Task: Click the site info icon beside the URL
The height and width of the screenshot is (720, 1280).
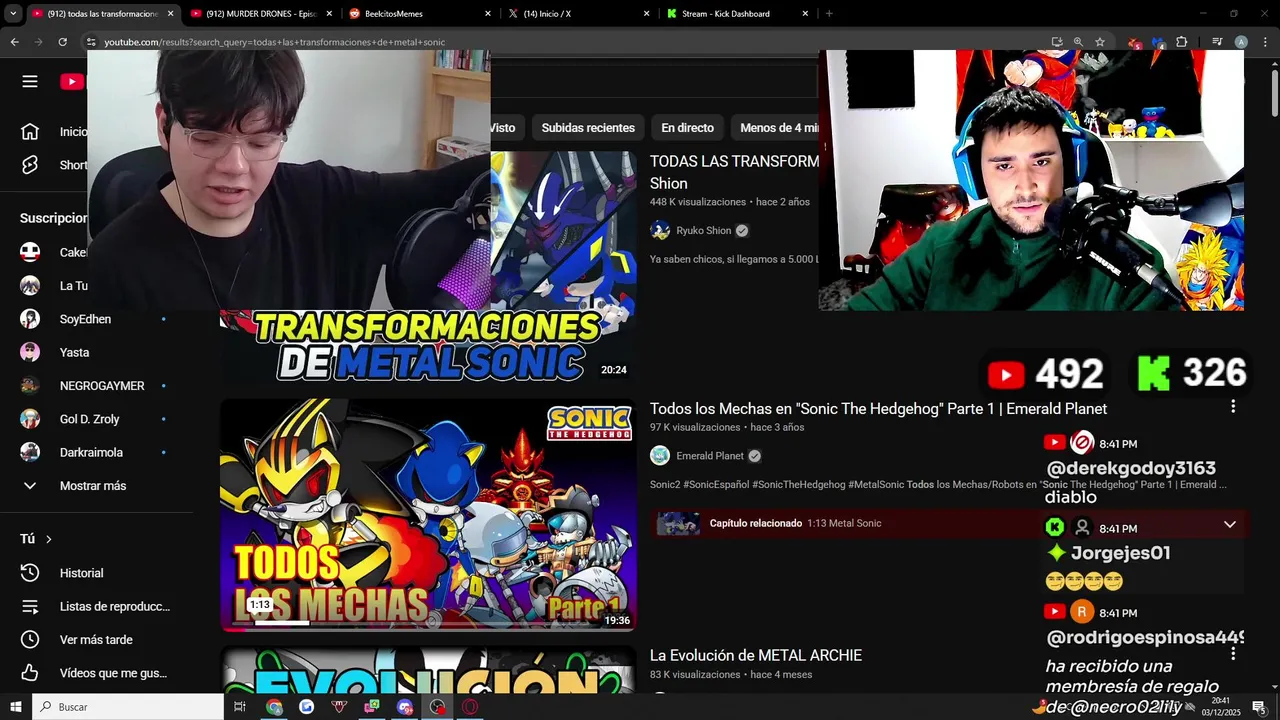Action: (x=91, y=42)
